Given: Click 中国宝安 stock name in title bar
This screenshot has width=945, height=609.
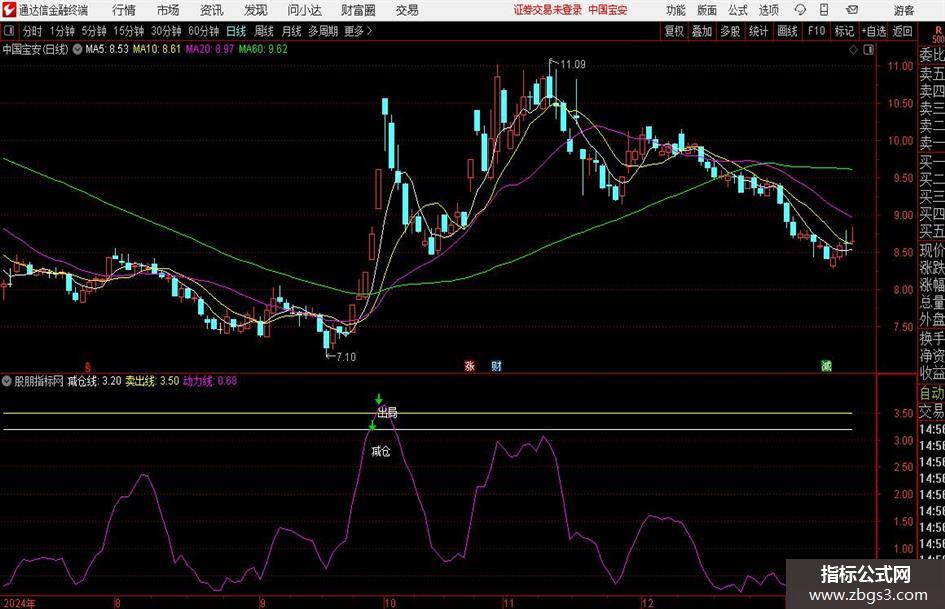Looking at the screenshot, I should (x=608, y=10).
